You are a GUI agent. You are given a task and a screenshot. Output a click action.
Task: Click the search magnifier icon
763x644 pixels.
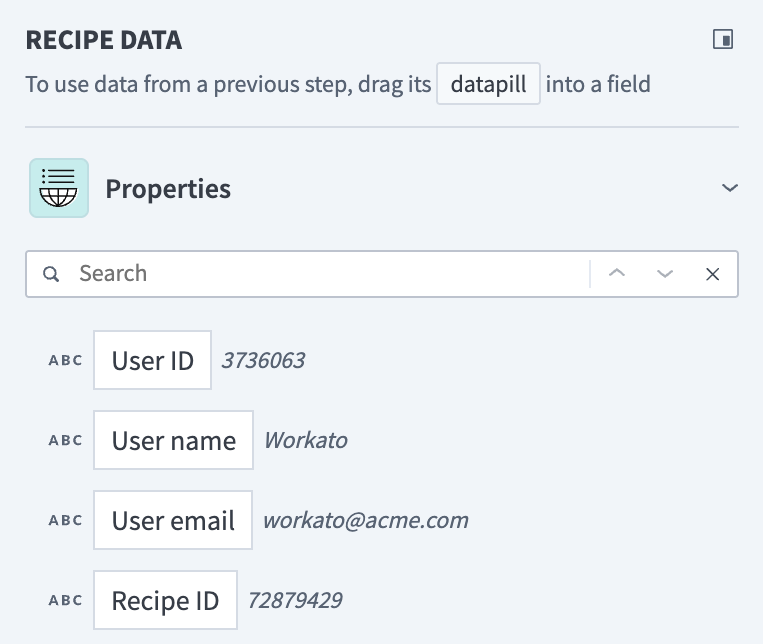coord(51,274)
